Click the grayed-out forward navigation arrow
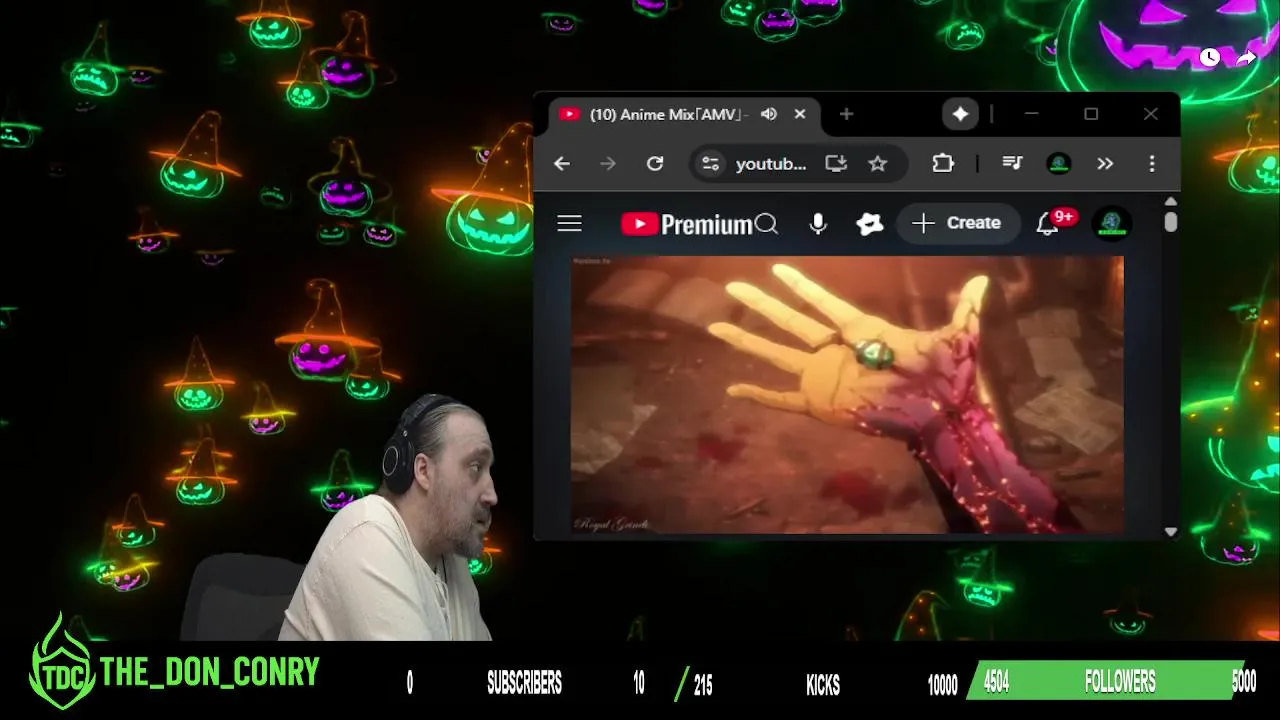Image resolution: width=1280 pixels, height=720 pixels. 608,163
